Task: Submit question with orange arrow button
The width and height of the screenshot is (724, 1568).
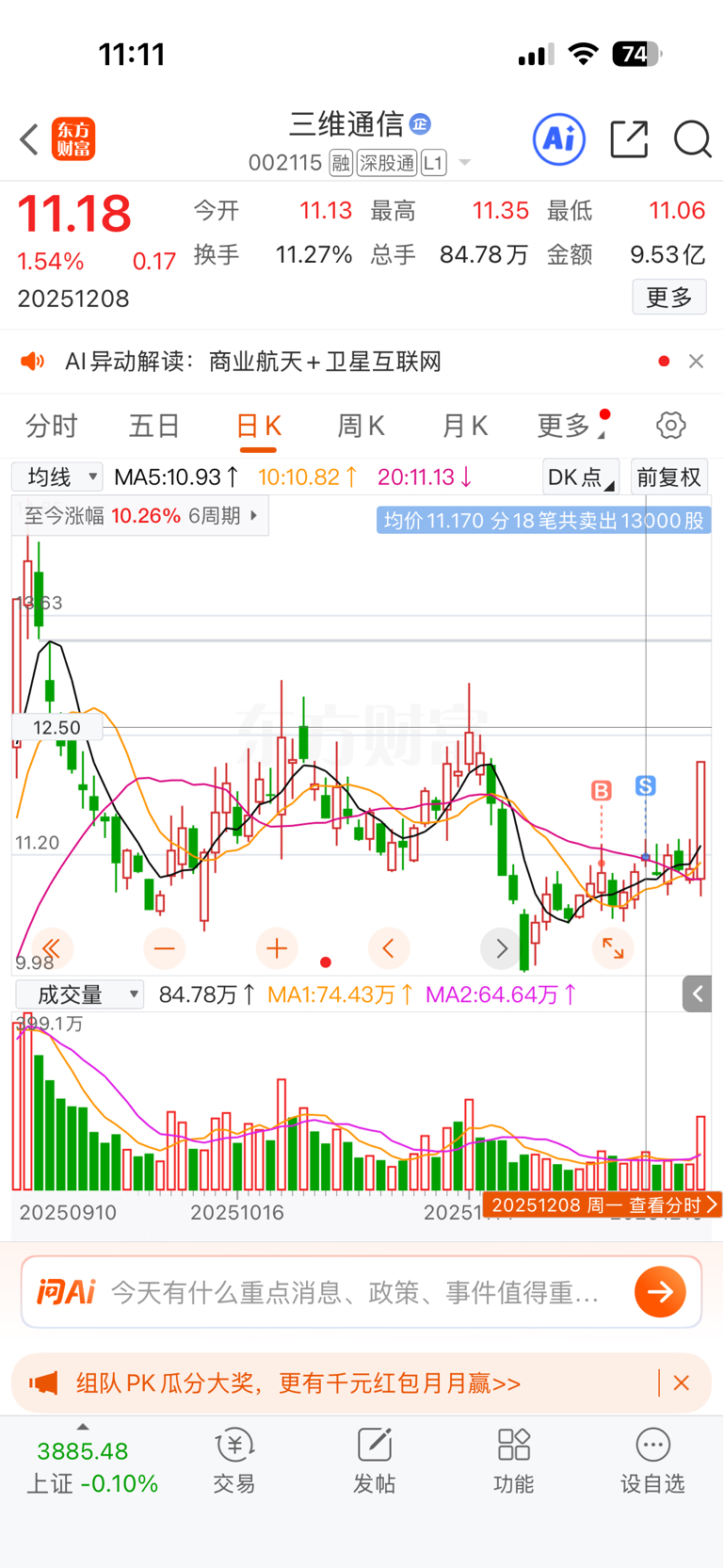Action: [660, 1291]
